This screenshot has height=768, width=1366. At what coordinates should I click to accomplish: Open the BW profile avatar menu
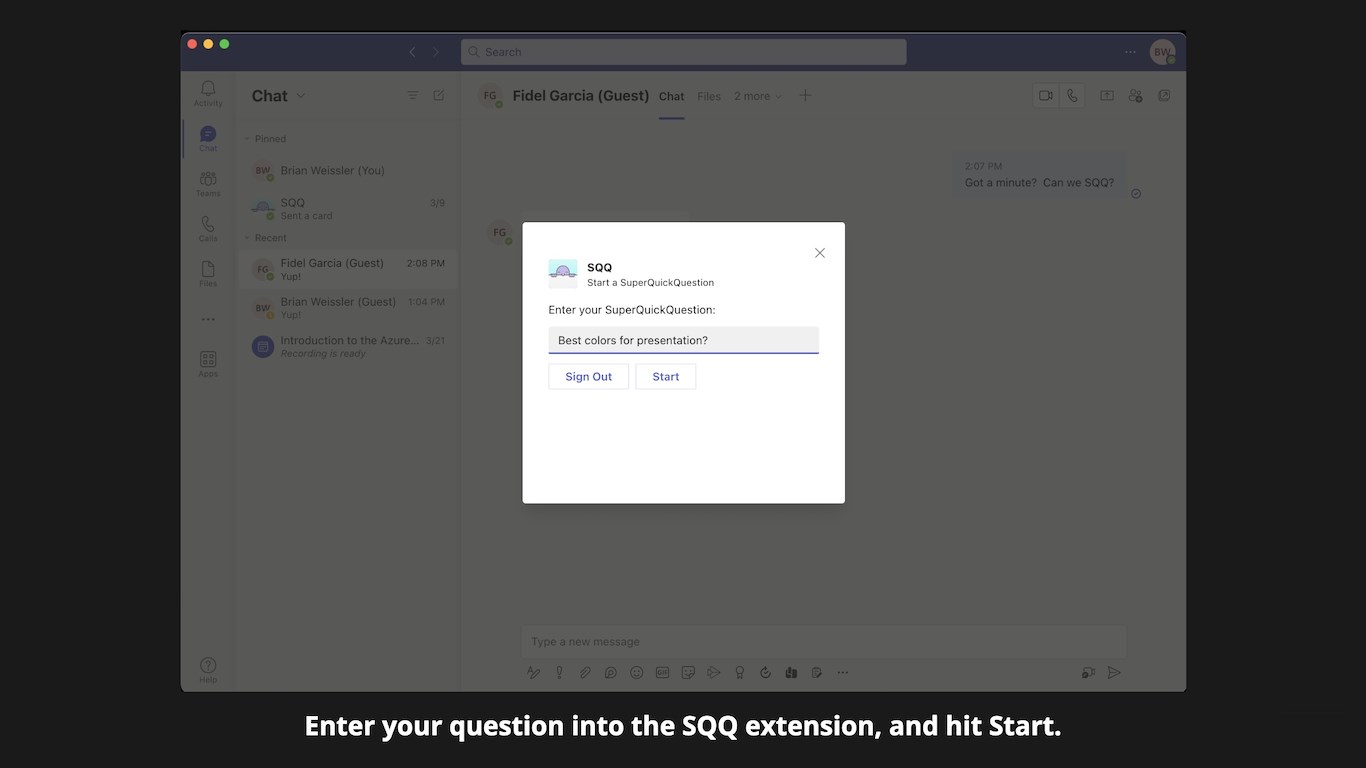pos(1162,52)
